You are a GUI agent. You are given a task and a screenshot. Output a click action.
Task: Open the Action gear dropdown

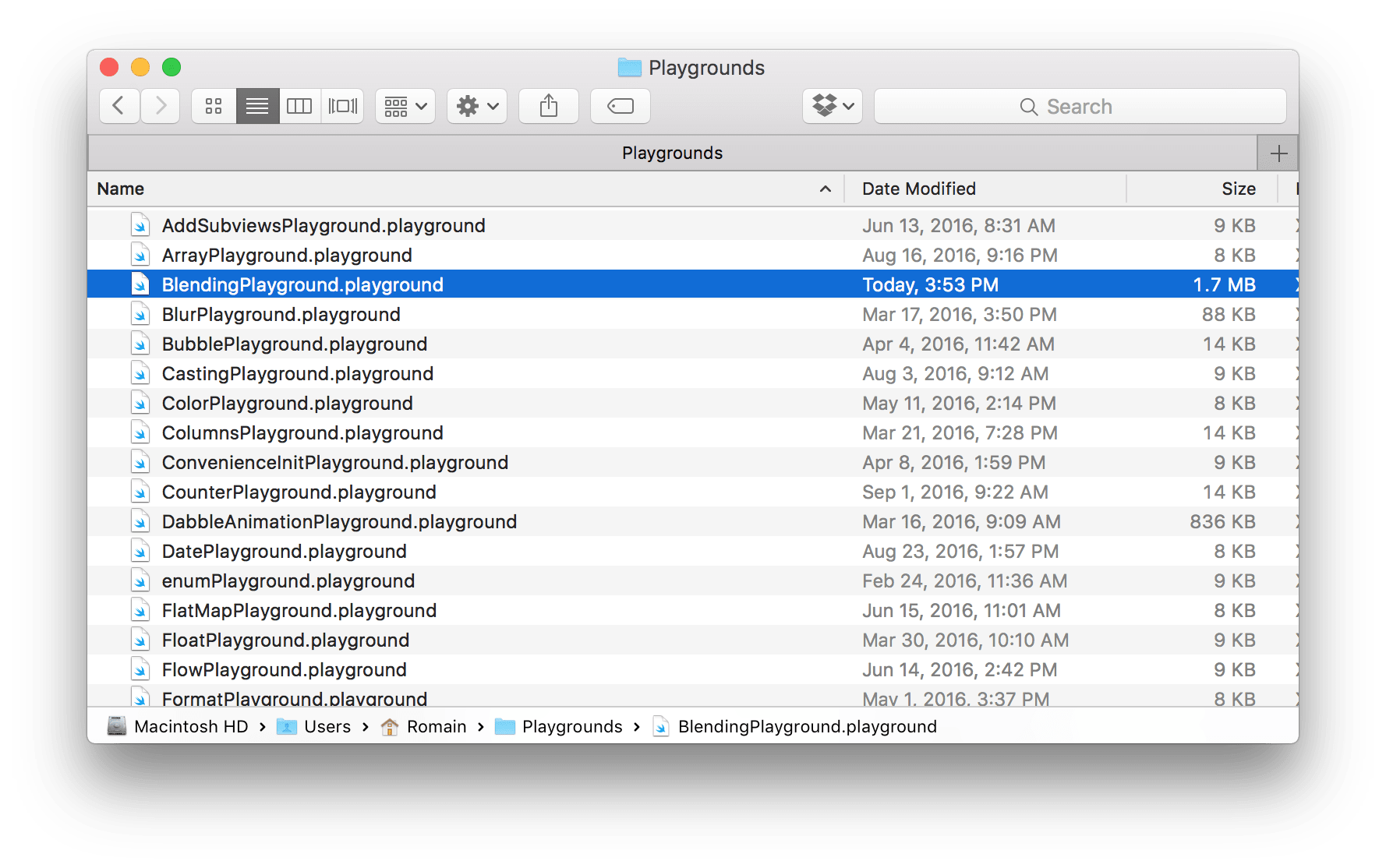(476, 105)
